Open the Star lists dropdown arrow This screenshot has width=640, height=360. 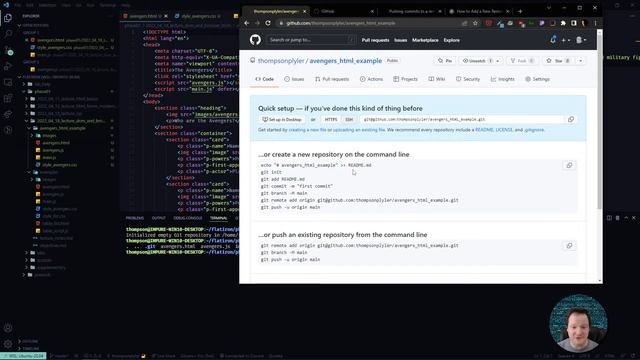[580, 61]
